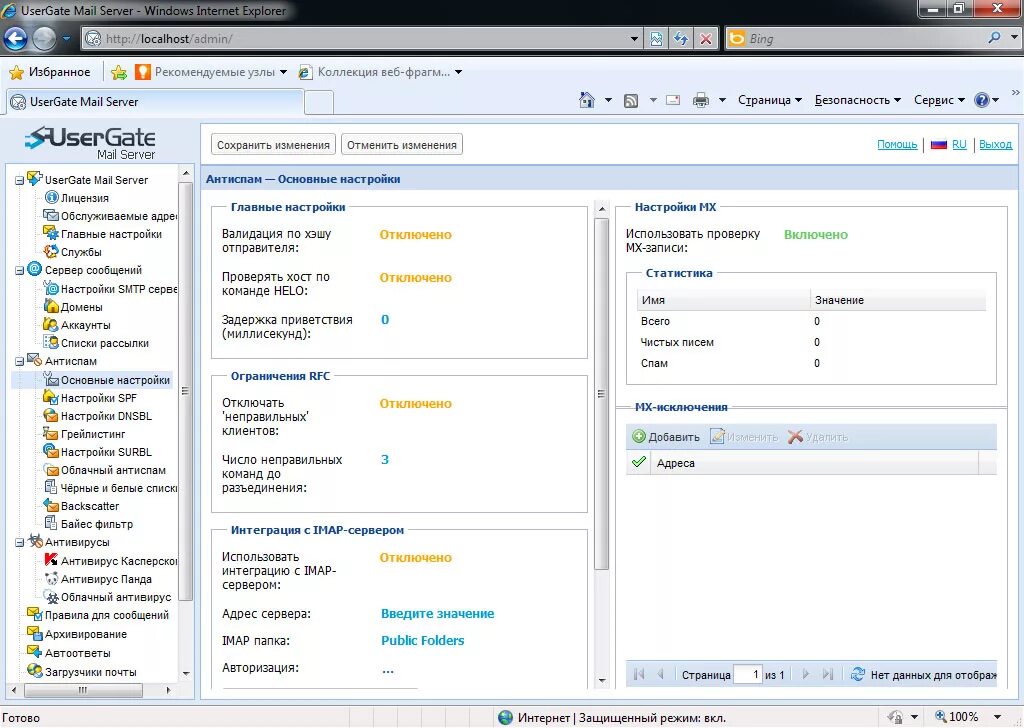Click the sidebar vertical scrollbar thumb
Image resolution: width=1024 pixels, height=728 pixels.
click(185, 390)
